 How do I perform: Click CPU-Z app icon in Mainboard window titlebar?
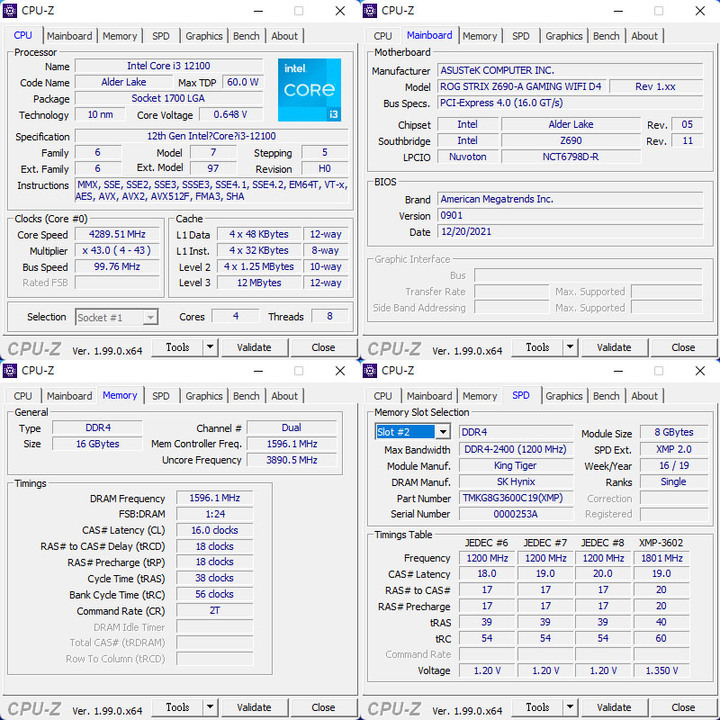click(370, 10)
